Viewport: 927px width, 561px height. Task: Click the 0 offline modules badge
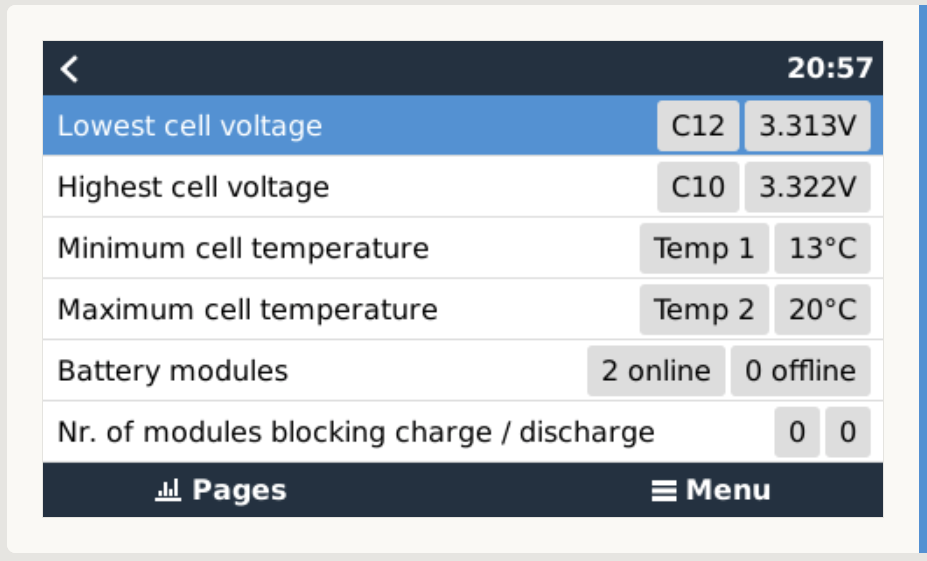click(800, 371)
